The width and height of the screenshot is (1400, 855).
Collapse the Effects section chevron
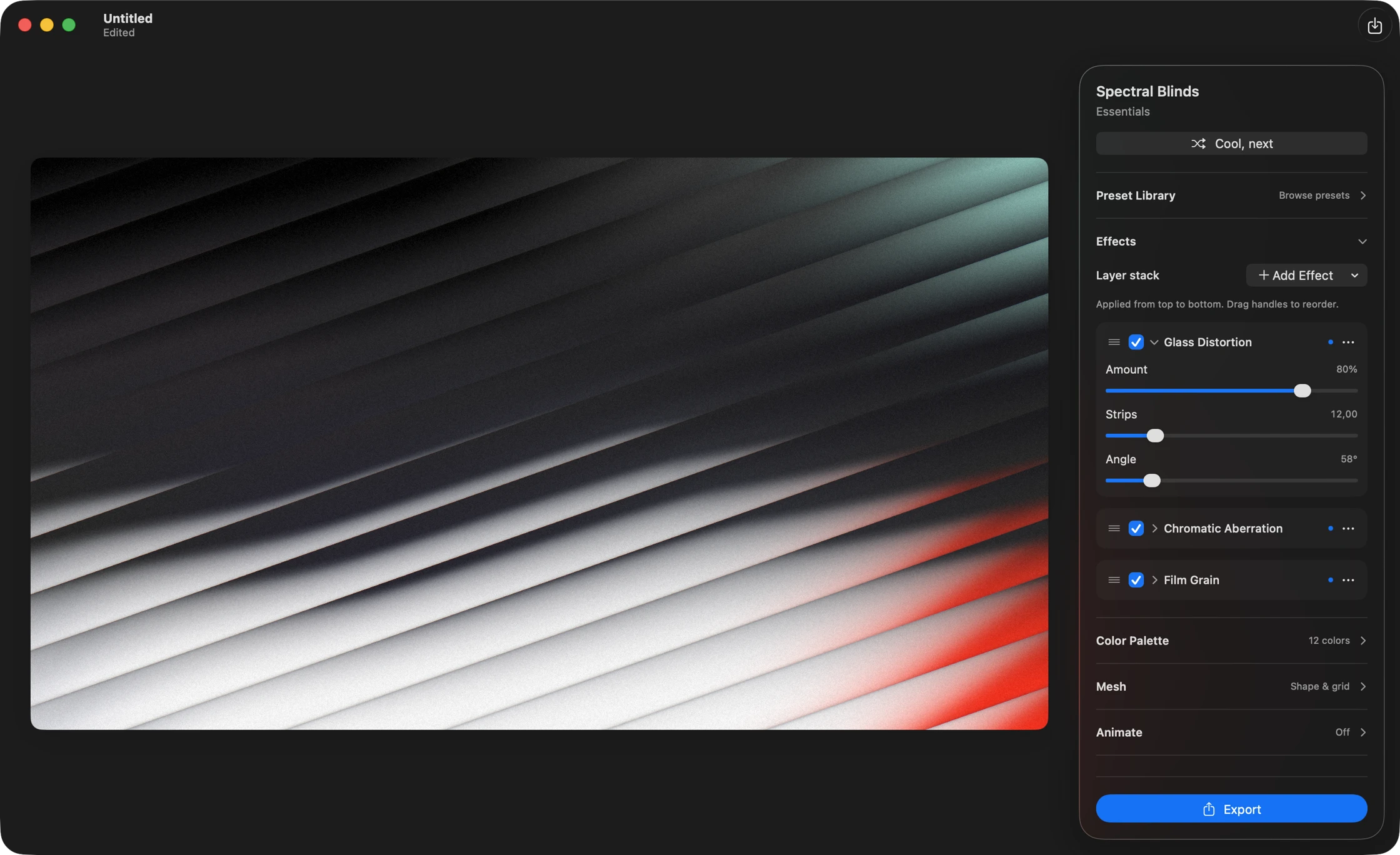[1362, 241]
